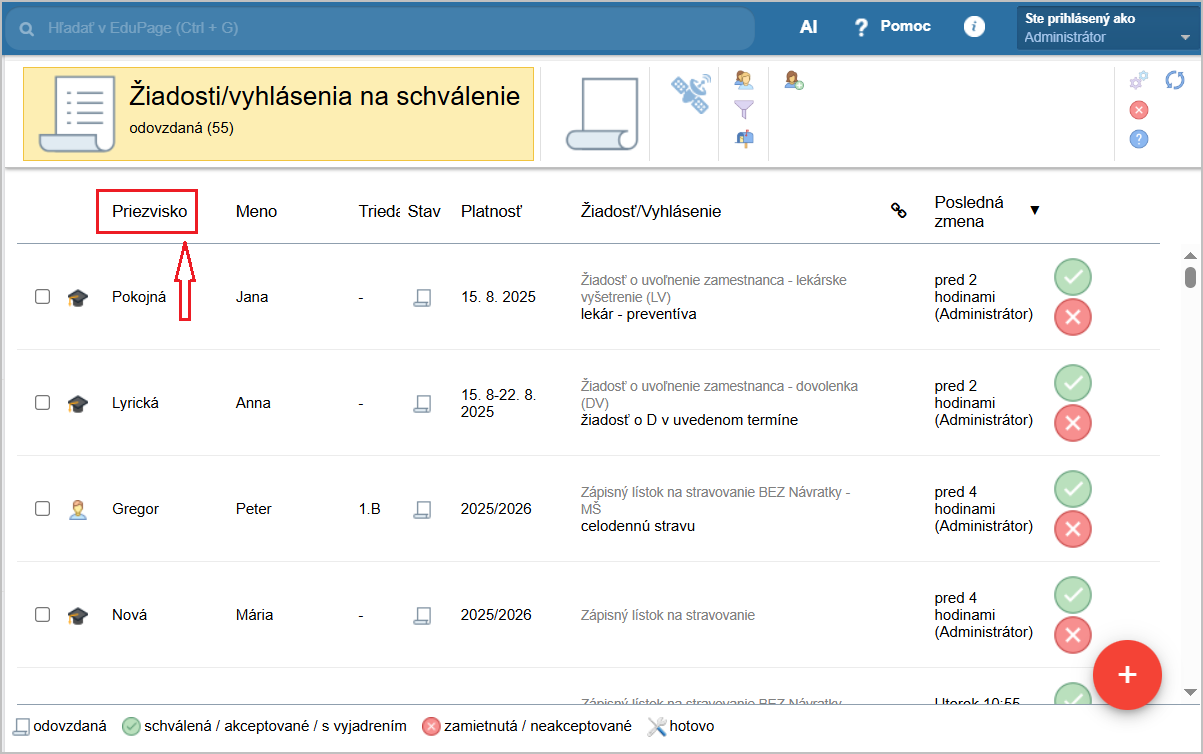Approve Jana Pokojná's request with the green checkmark

1073,277
